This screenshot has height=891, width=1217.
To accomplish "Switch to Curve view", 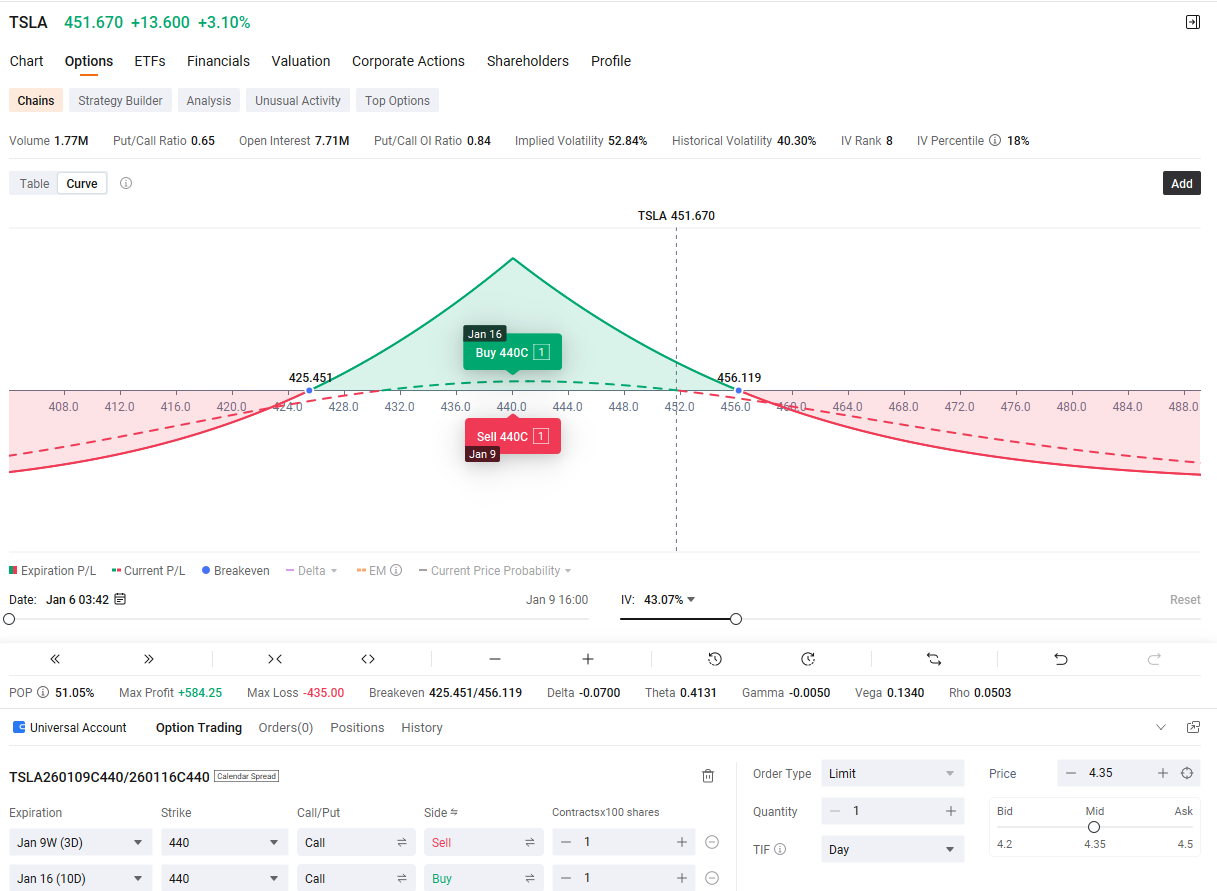I will (82, 184).
